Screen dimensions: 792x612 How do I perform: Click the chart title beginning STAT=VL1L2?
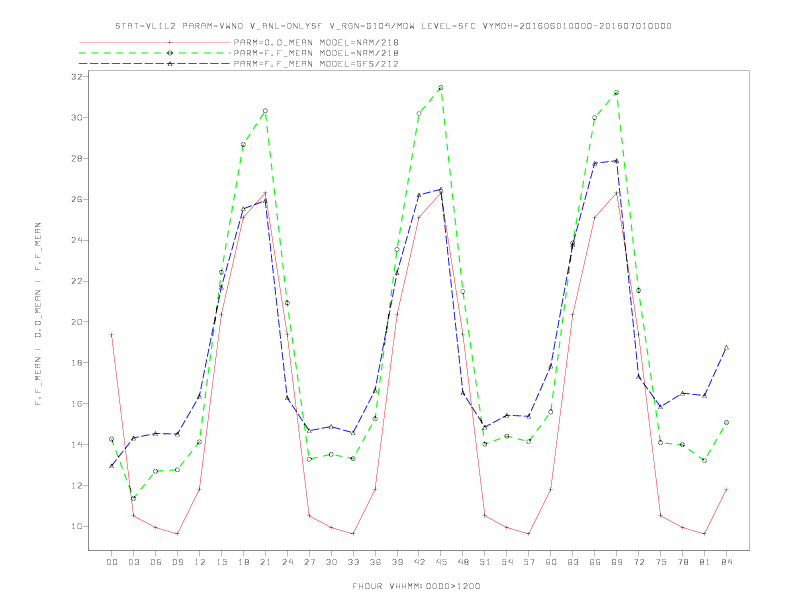point(393,26)
